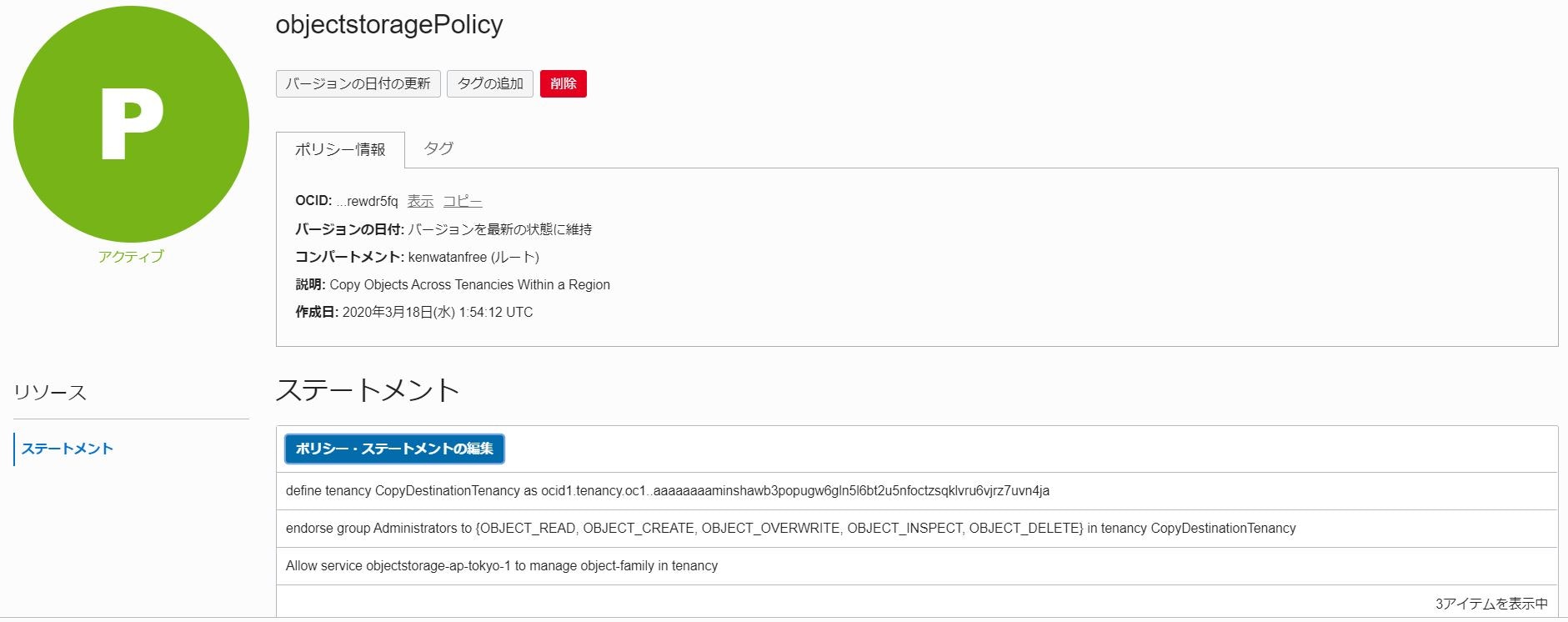Click the green policy P avatar icon
1568x622 pixels.
[x=131, y=124]
